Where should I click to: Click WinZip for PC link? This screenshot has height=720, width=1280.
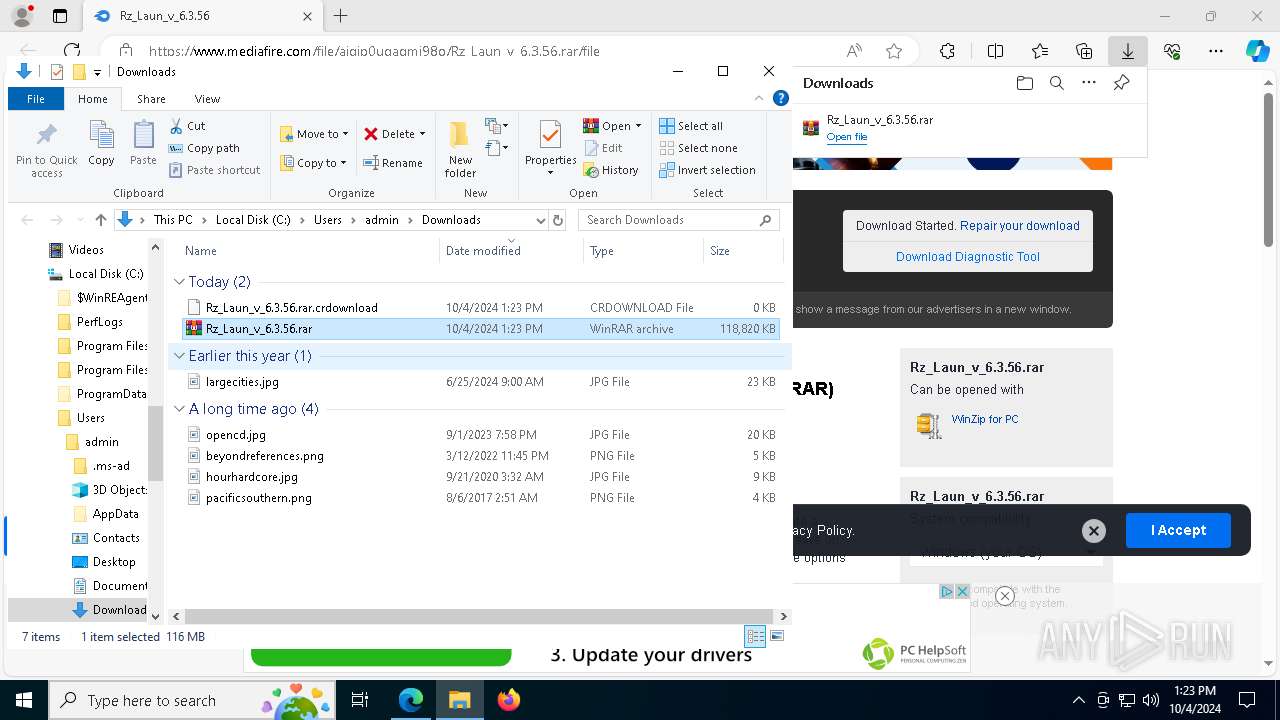pos(985,419)
